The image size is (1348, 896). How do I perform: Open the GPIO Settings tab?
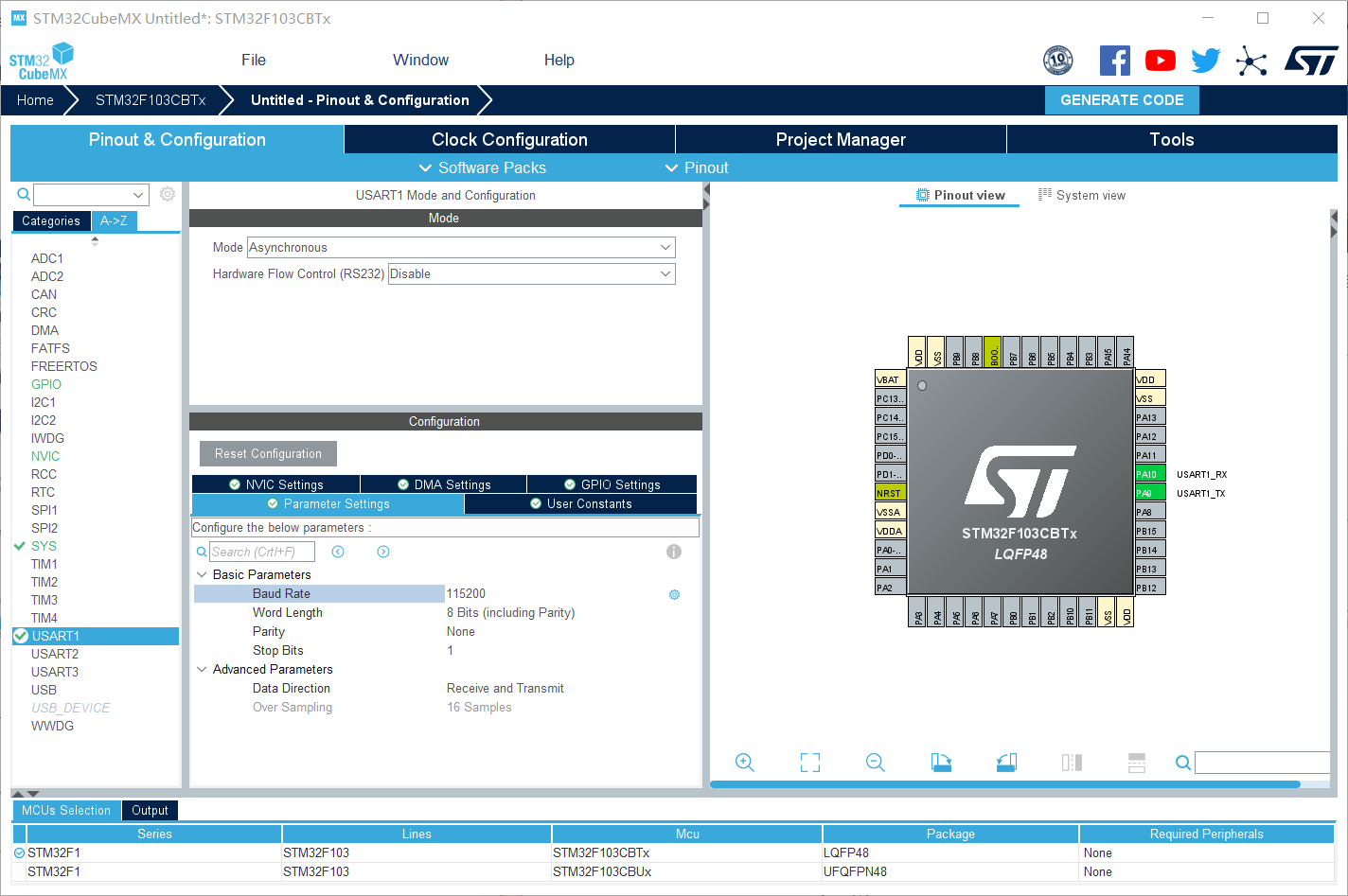[x=612, y=484]
